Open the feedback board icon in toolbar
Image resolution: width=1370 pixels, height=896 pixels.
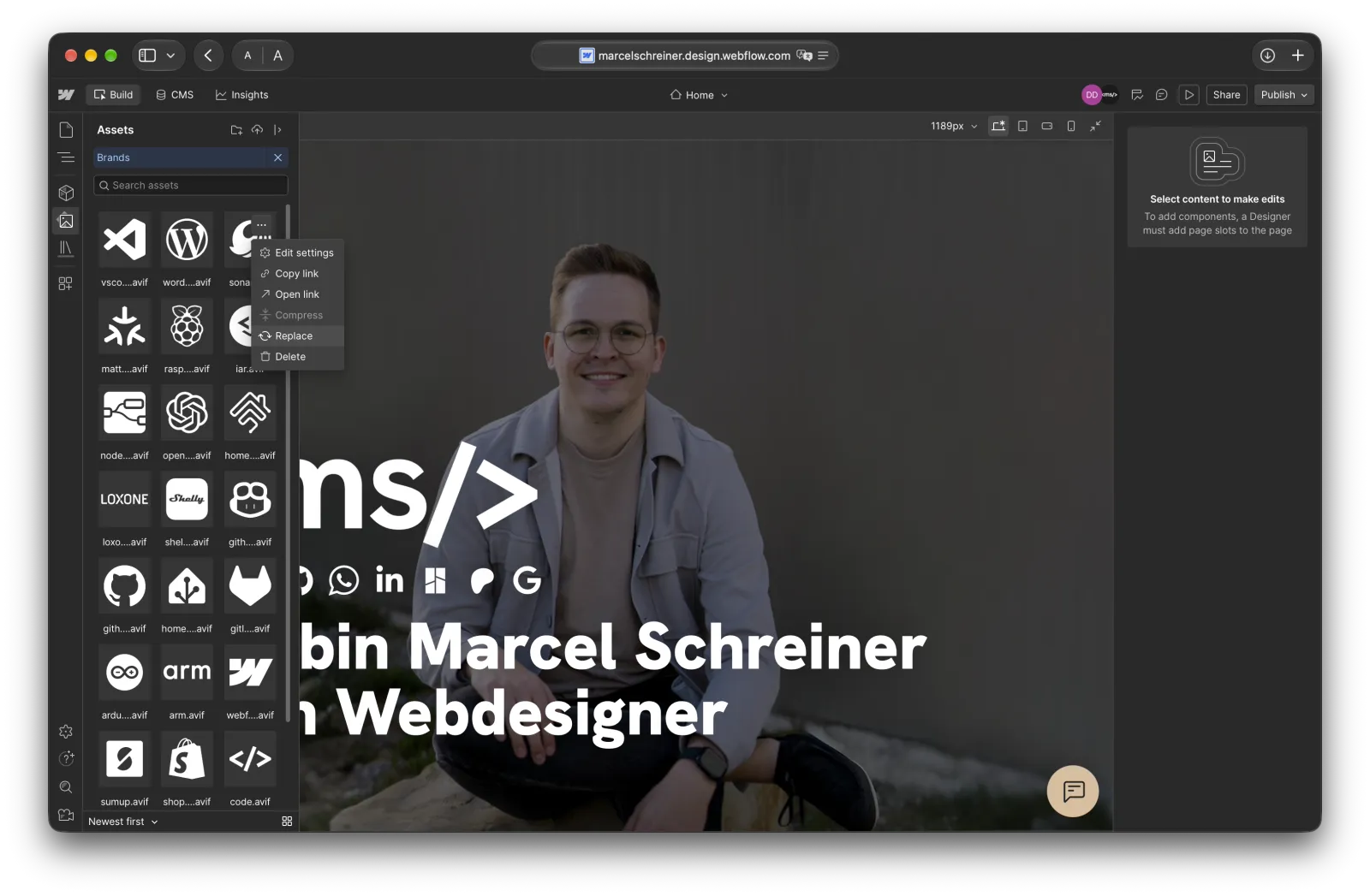click(x=1137, y=95)
